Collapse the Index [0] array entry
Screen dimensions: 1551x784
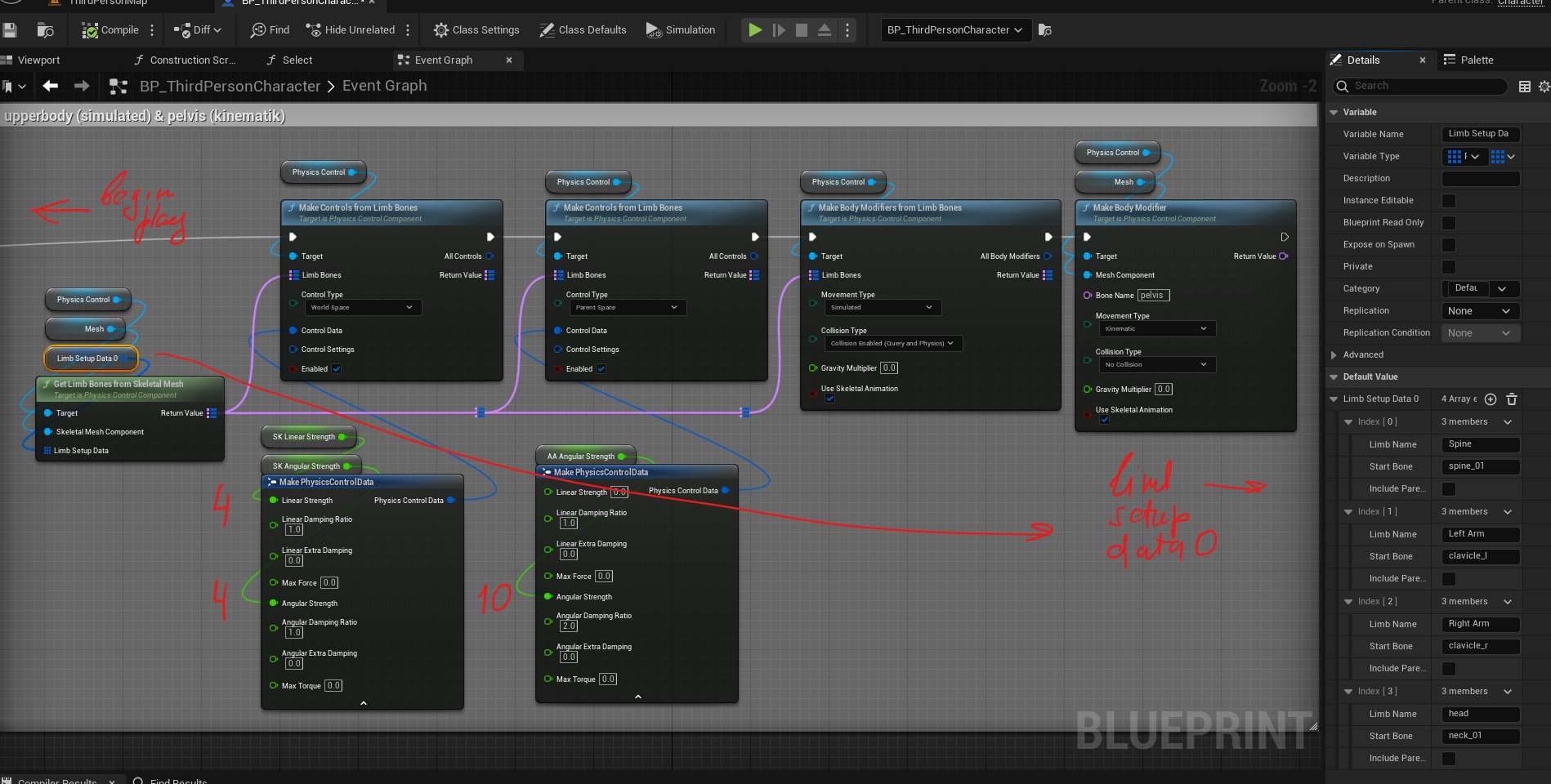1349,421
